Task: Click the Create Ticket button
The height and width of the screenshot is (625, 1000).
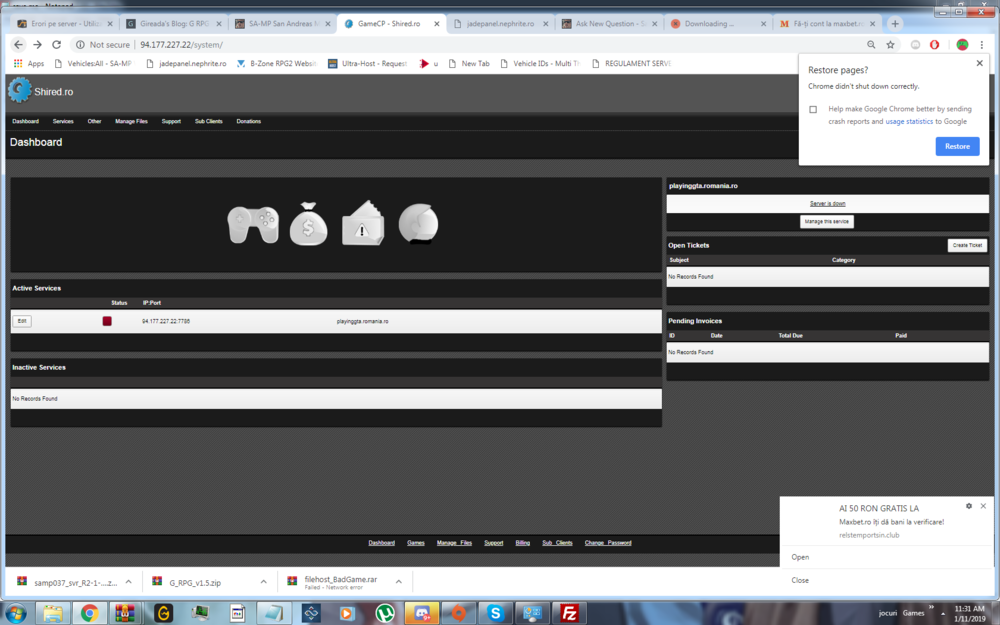Action: [967, 245]
